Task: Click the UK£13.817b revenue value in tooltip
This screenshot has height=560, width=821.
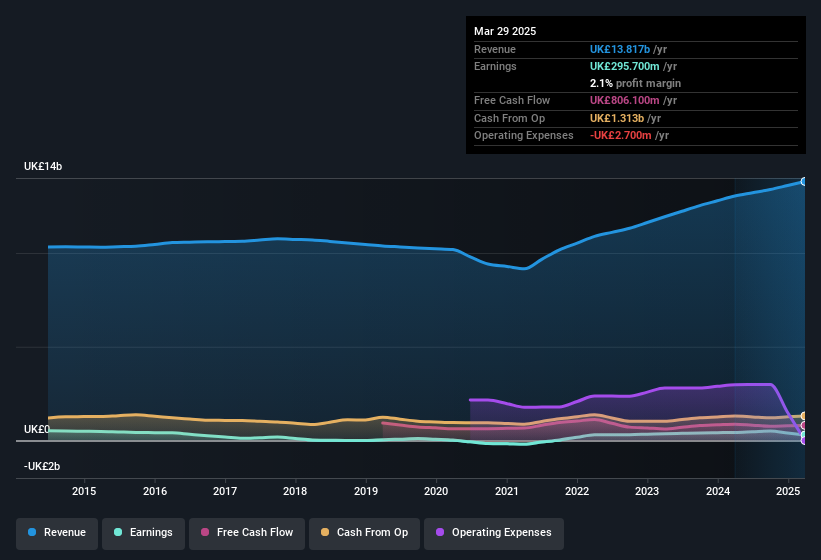Action: pyautogui.click(x=620, y=49)
